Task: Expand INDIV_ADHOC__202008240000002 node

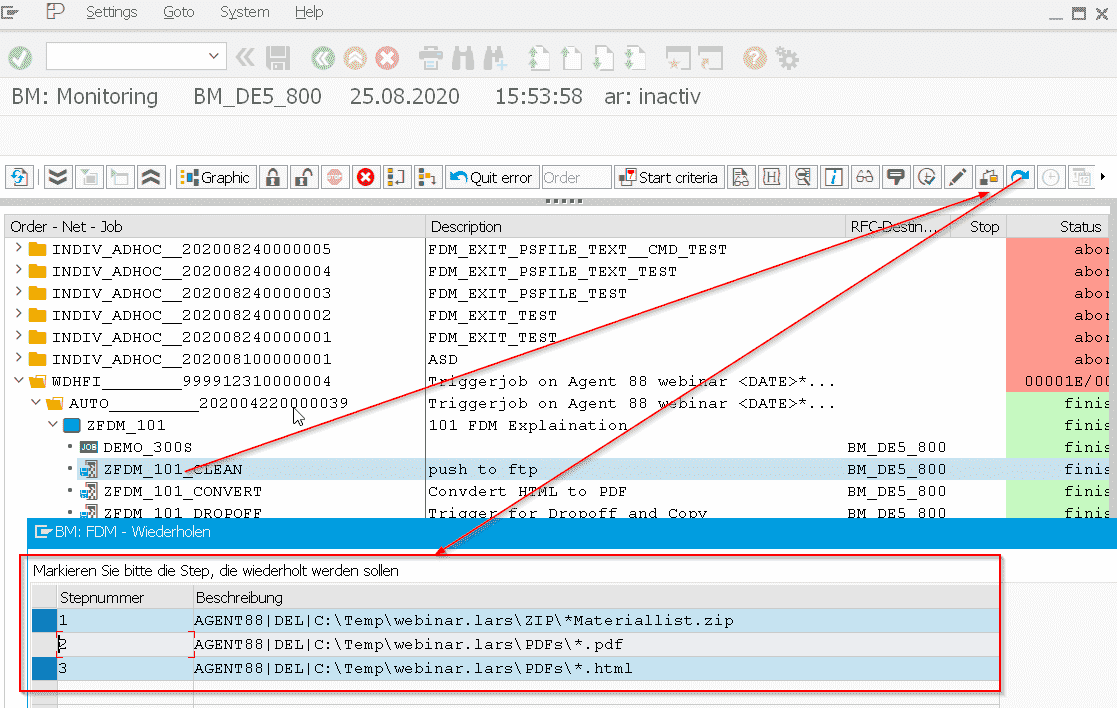Action: (x=18, y=315)
